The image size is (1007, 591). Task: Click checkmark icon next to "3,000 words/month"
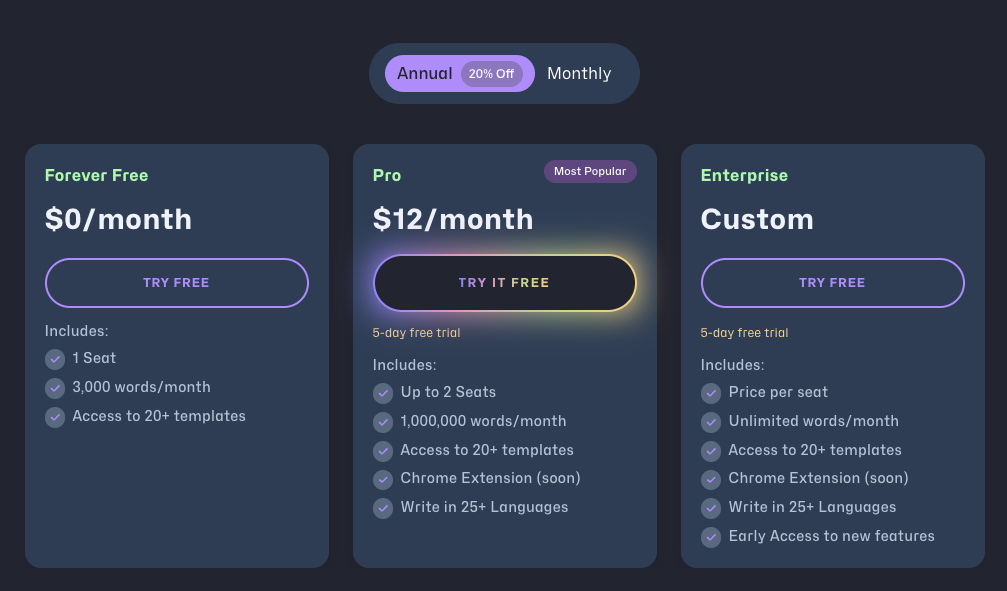55,388
